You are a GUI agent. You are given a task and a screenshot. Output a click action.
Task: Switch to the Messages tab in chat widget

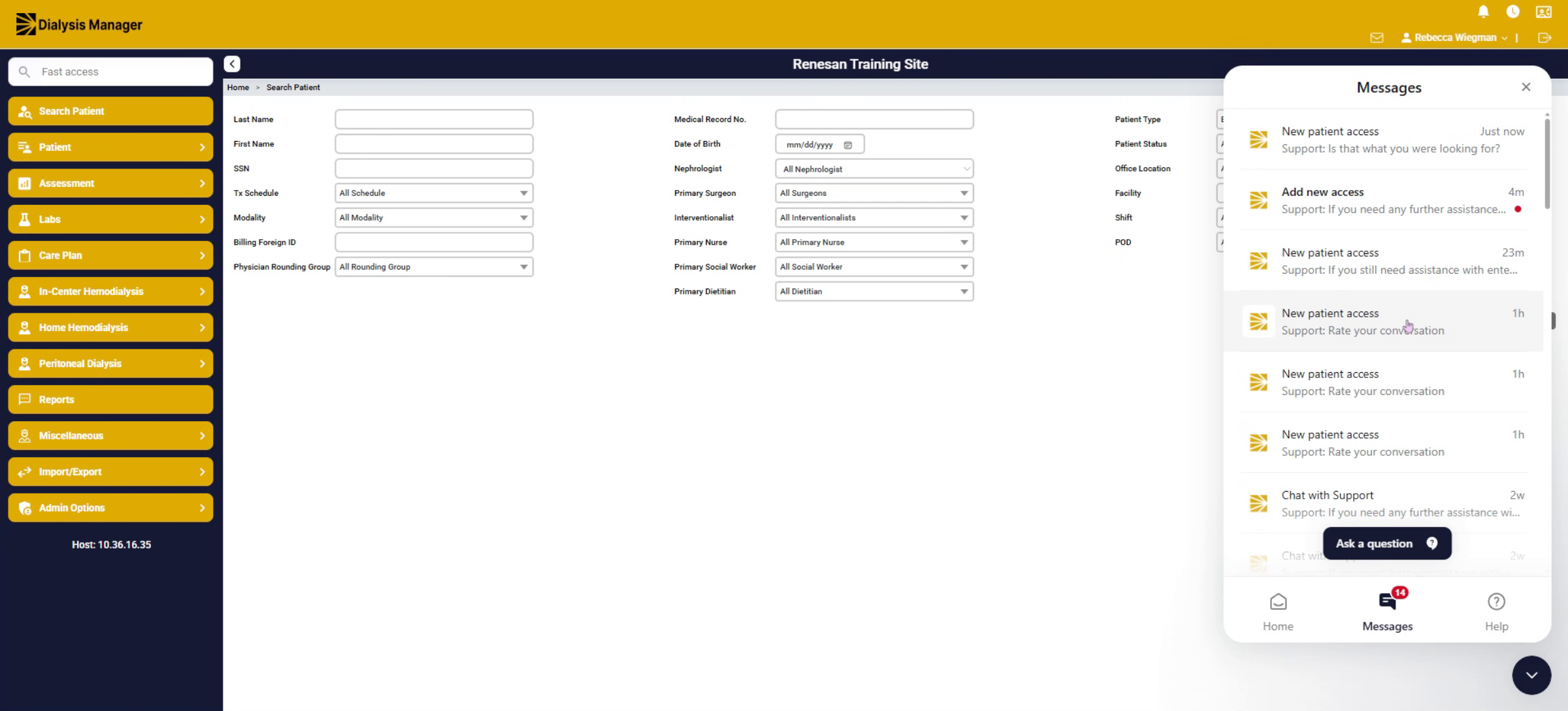click(x=1388, y=612)
